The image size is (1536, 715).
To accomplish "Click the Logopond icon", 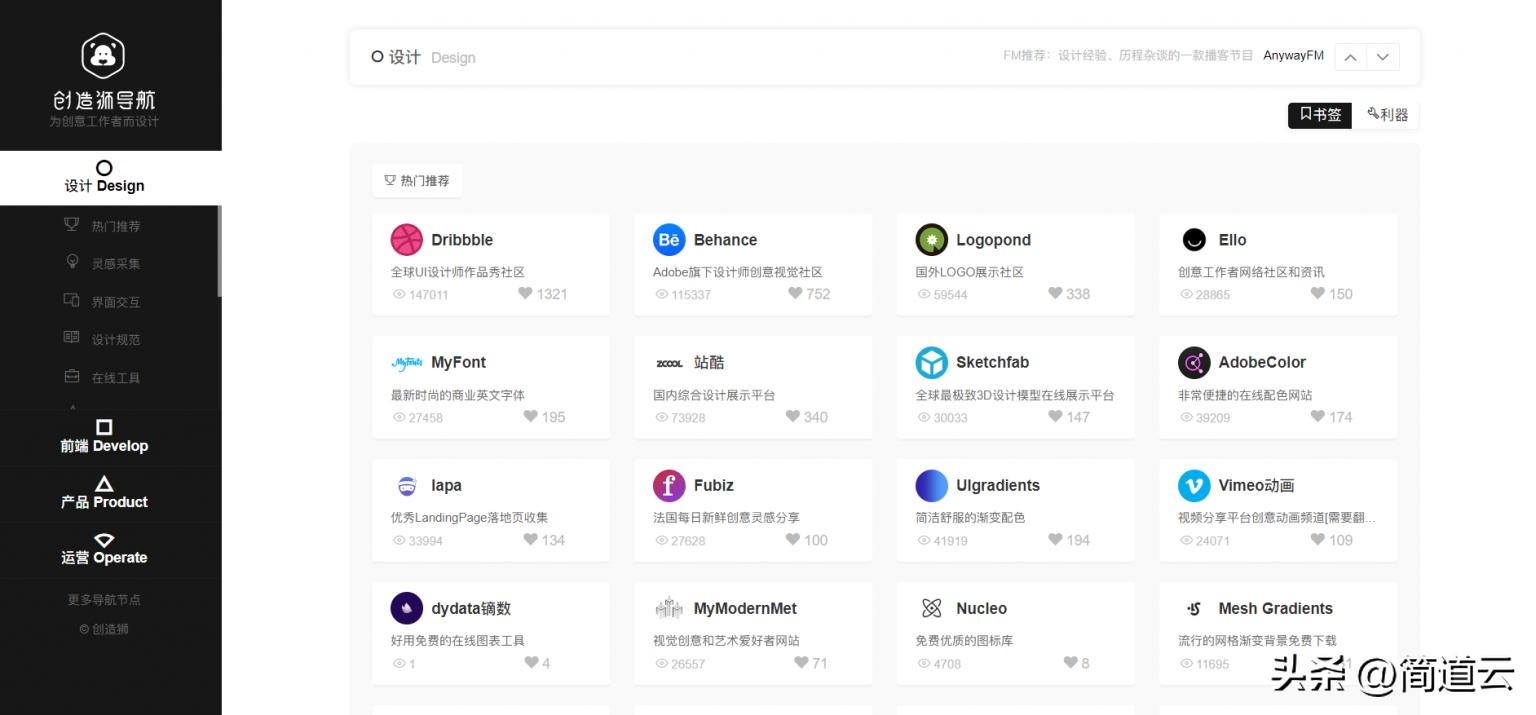I will click(x=931, y=240).
